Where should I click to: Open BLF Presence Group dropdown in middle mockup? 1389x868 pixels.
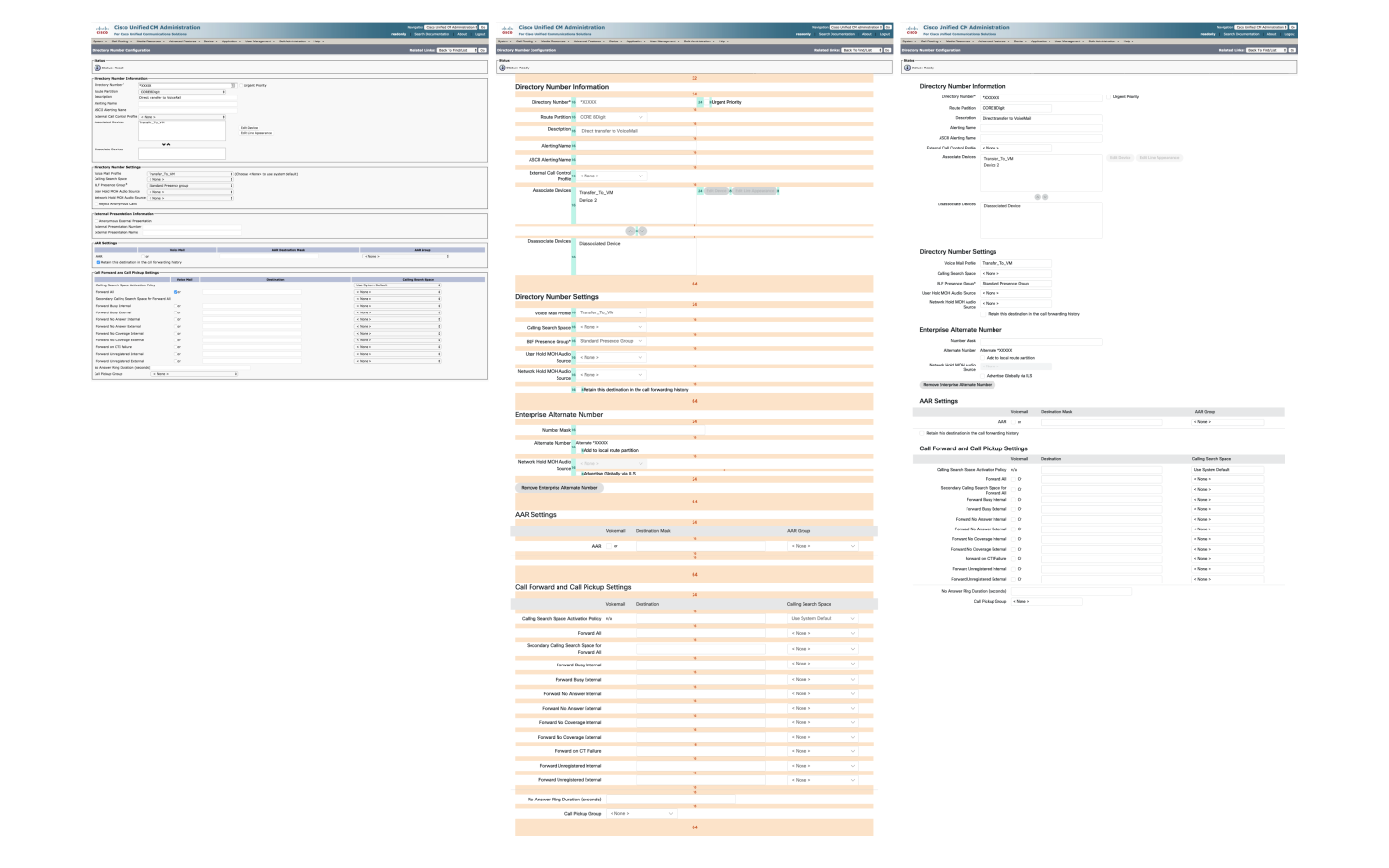tap(612, 341)
